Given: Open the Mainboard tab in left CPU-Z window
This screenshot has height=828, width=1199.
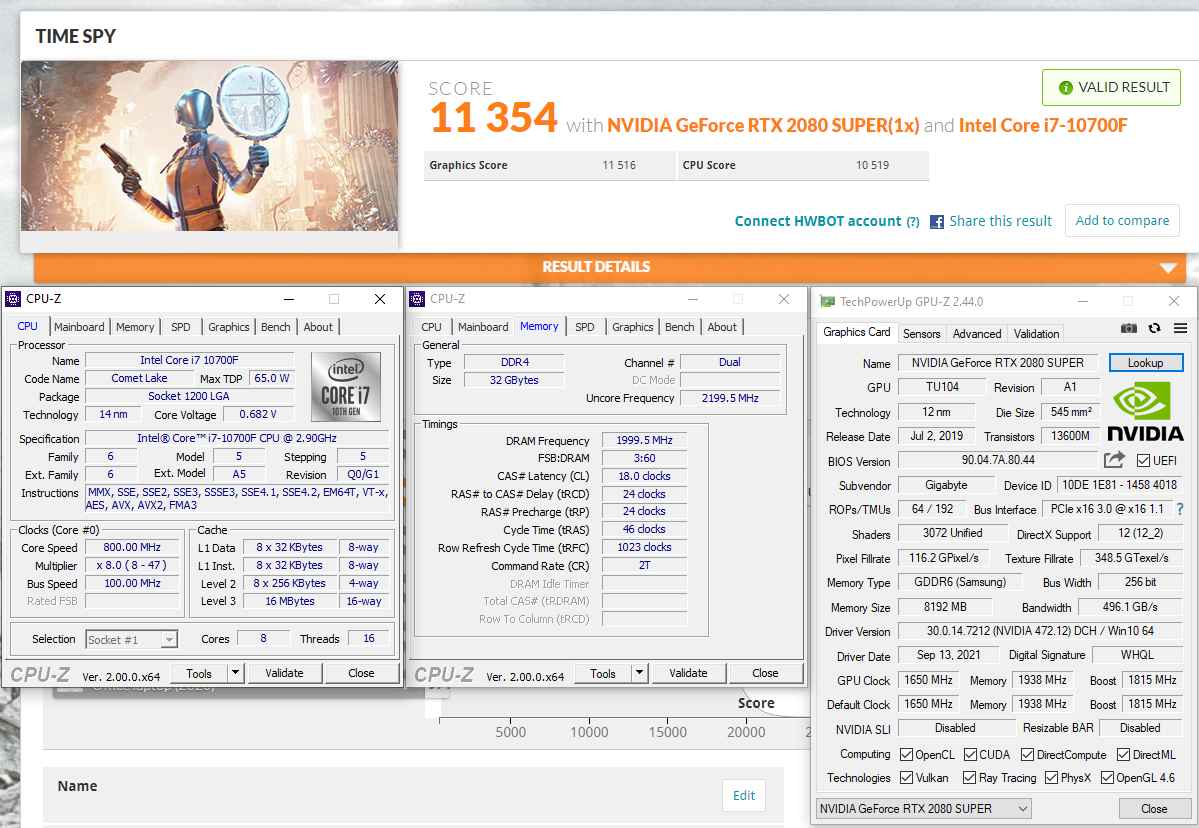Looking at the screenshot, I should [x=79, y=327].
